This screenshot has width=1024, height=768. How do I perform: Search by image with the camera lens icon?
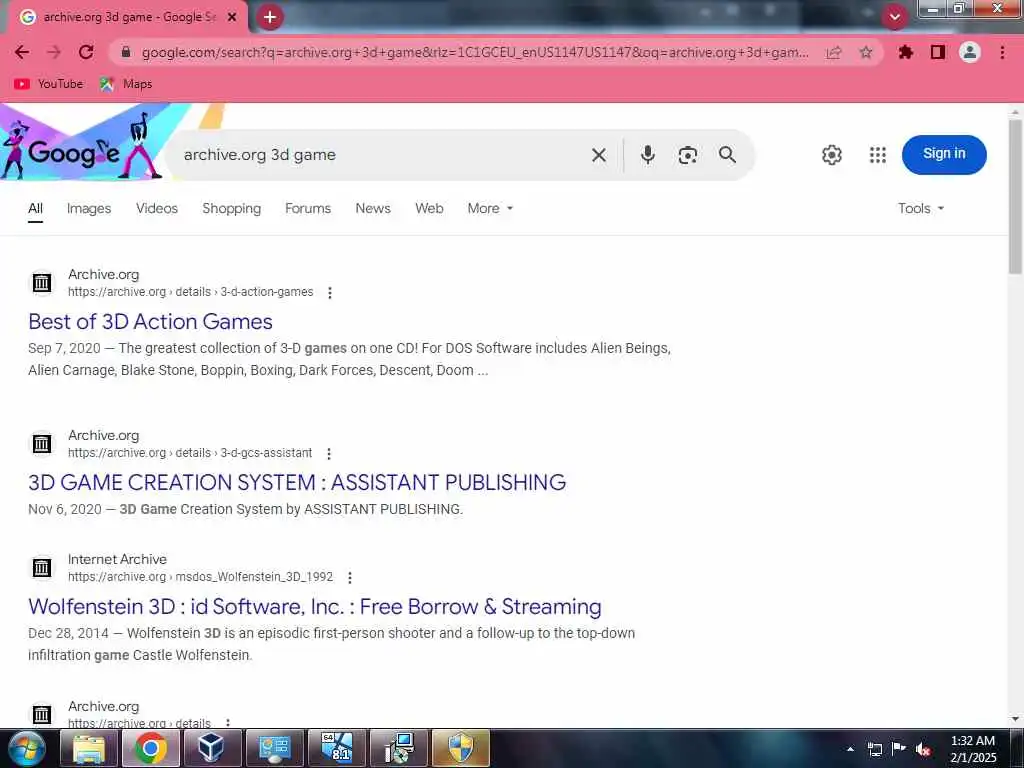click(688, 155)
